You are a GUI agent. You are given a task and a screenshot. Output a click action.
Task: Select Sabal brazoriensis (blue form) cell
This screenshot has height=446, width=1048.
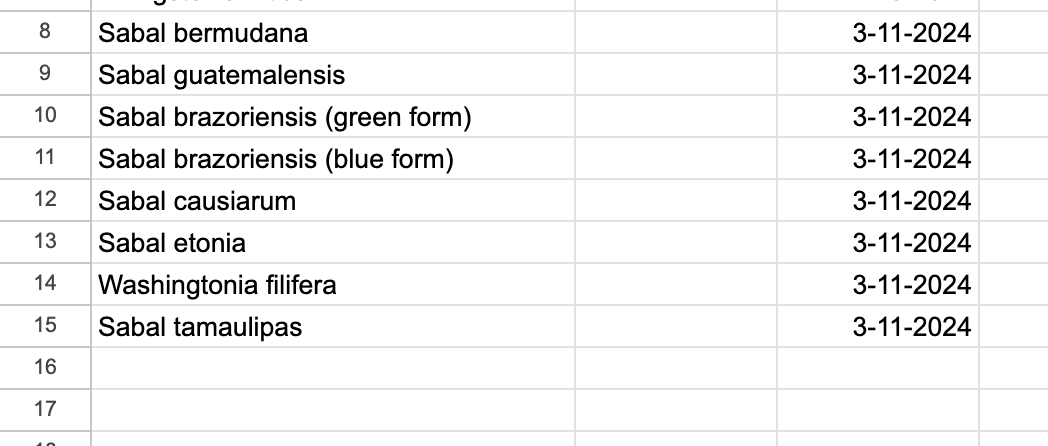(333, 158)
